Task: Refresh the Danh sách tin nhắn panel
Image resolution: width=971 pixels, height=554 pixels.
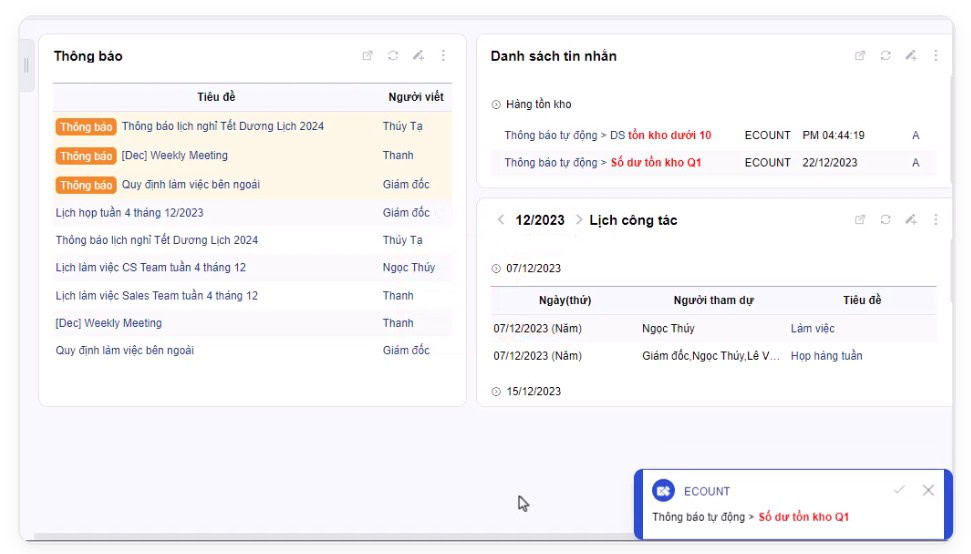Action: click(x=886, y=56)
